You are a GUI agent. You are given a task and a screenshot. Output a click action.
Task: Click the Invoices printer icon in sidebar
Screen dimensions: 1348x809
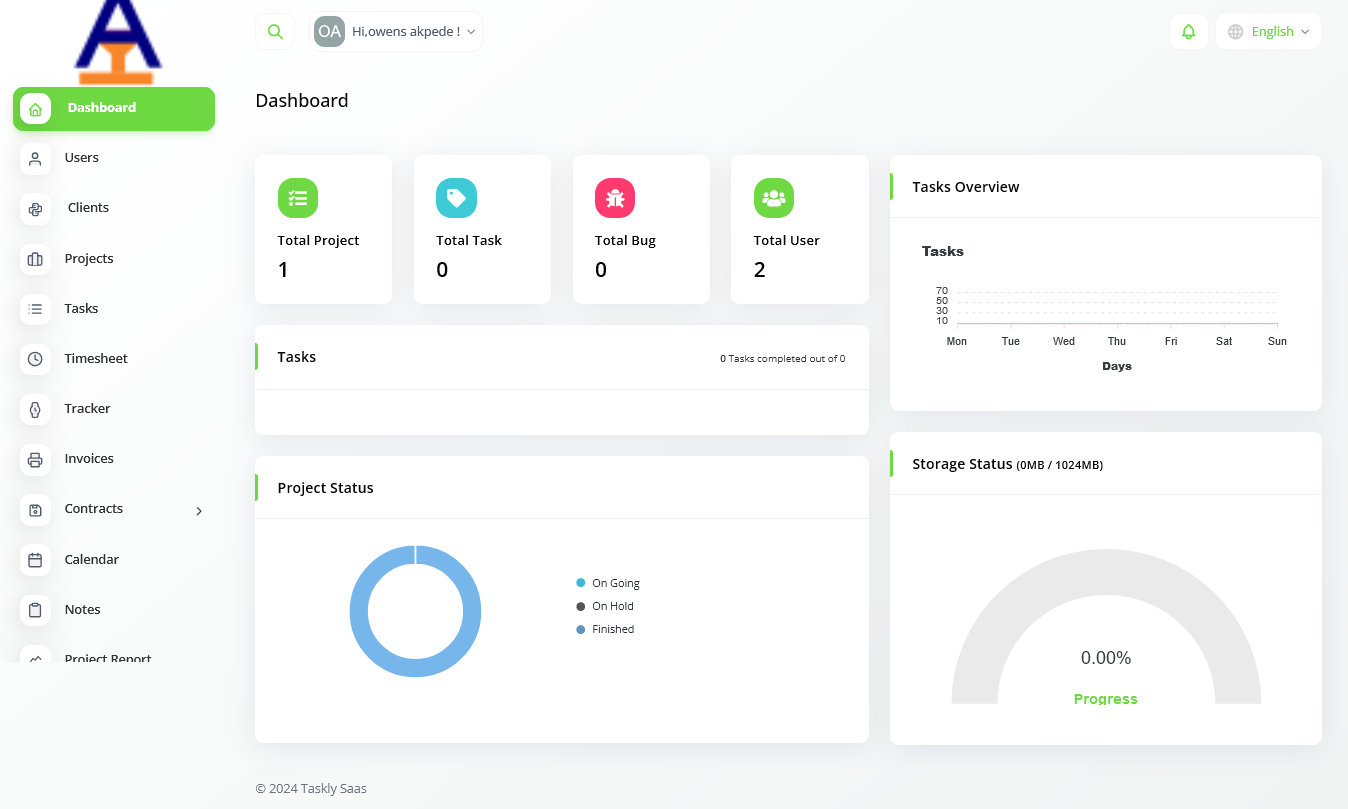[35, 459]
